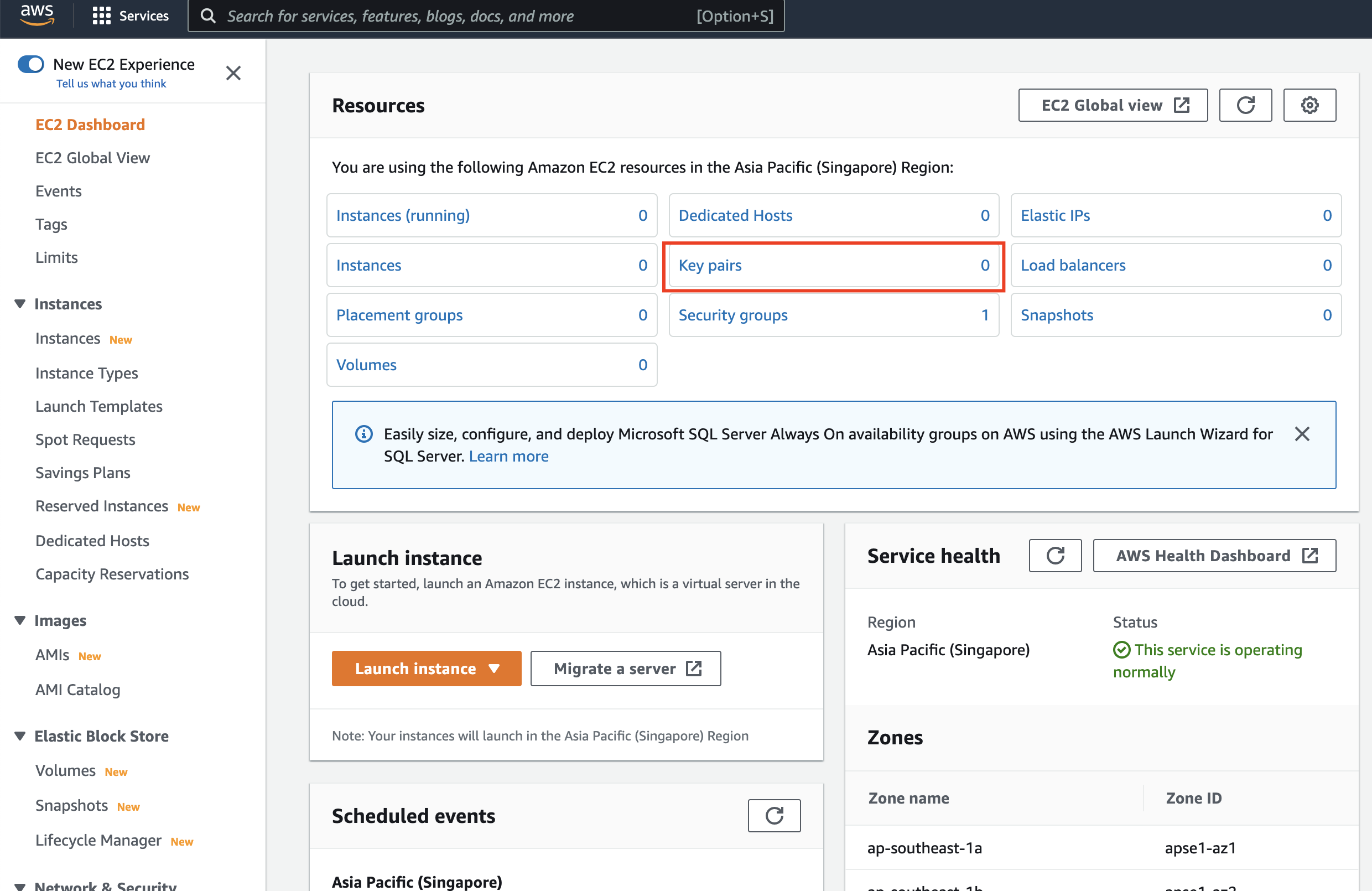Click the search magnifier icon
Screen dimensions: 1372x891
(208, 16)
